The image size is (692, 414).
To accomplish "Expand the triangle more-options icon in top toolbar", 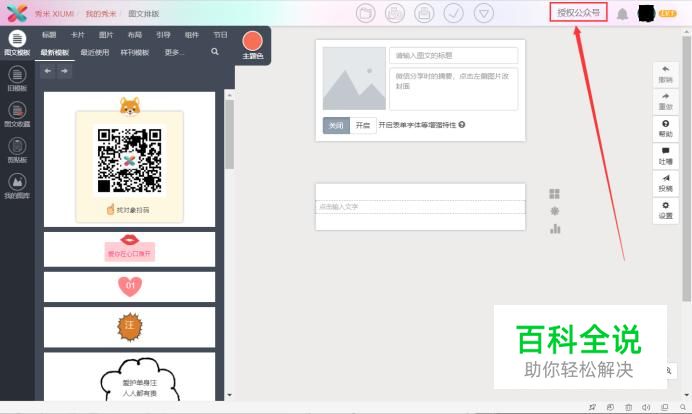I will tap(483, 13).
